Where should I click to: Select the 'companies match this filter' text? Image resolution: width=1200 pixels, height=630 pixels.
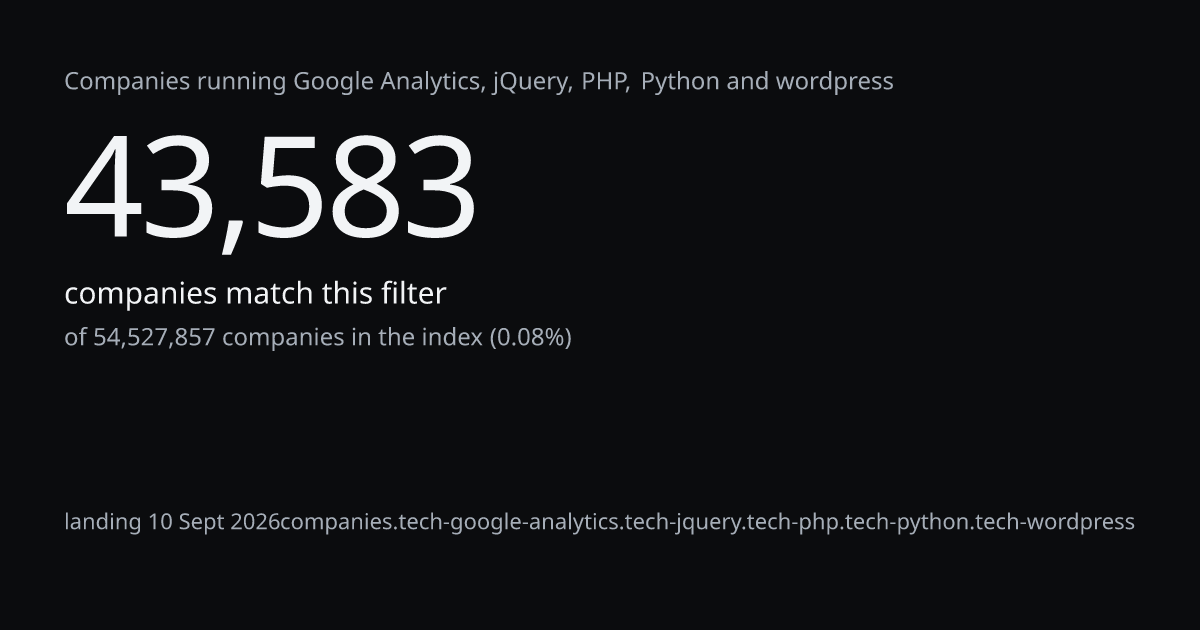tap(255, 294)
